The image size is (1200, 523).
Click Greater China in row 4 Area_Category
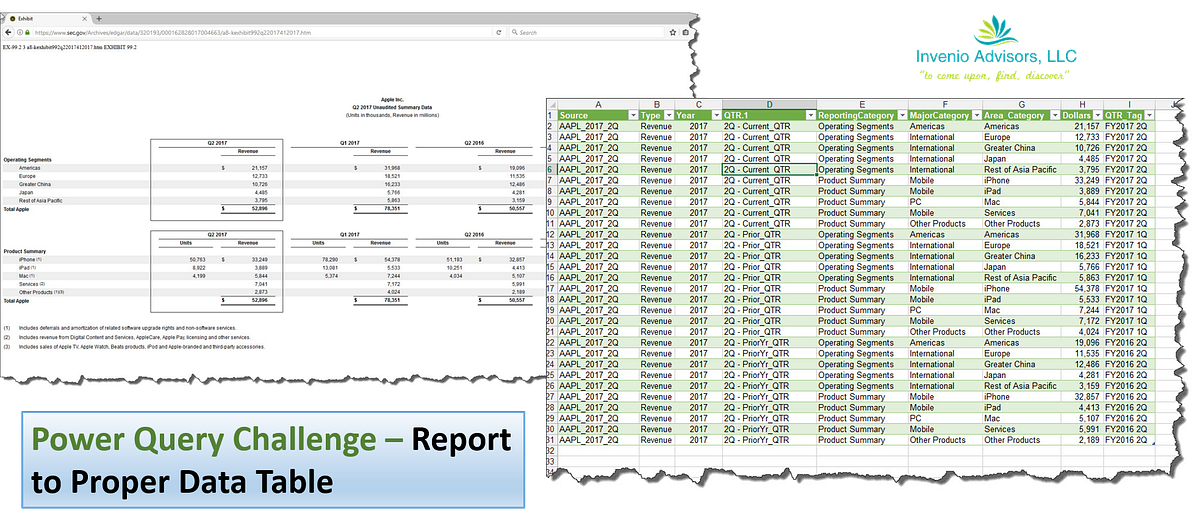pyautogui.click(x=1021, y=148)
